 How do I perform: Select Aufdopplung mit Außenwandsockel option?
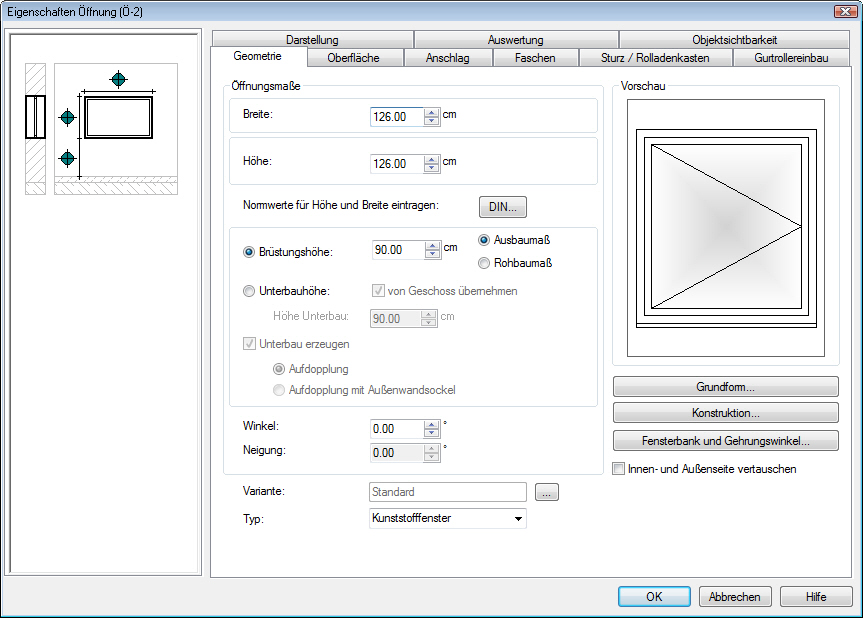pos(279,390)
